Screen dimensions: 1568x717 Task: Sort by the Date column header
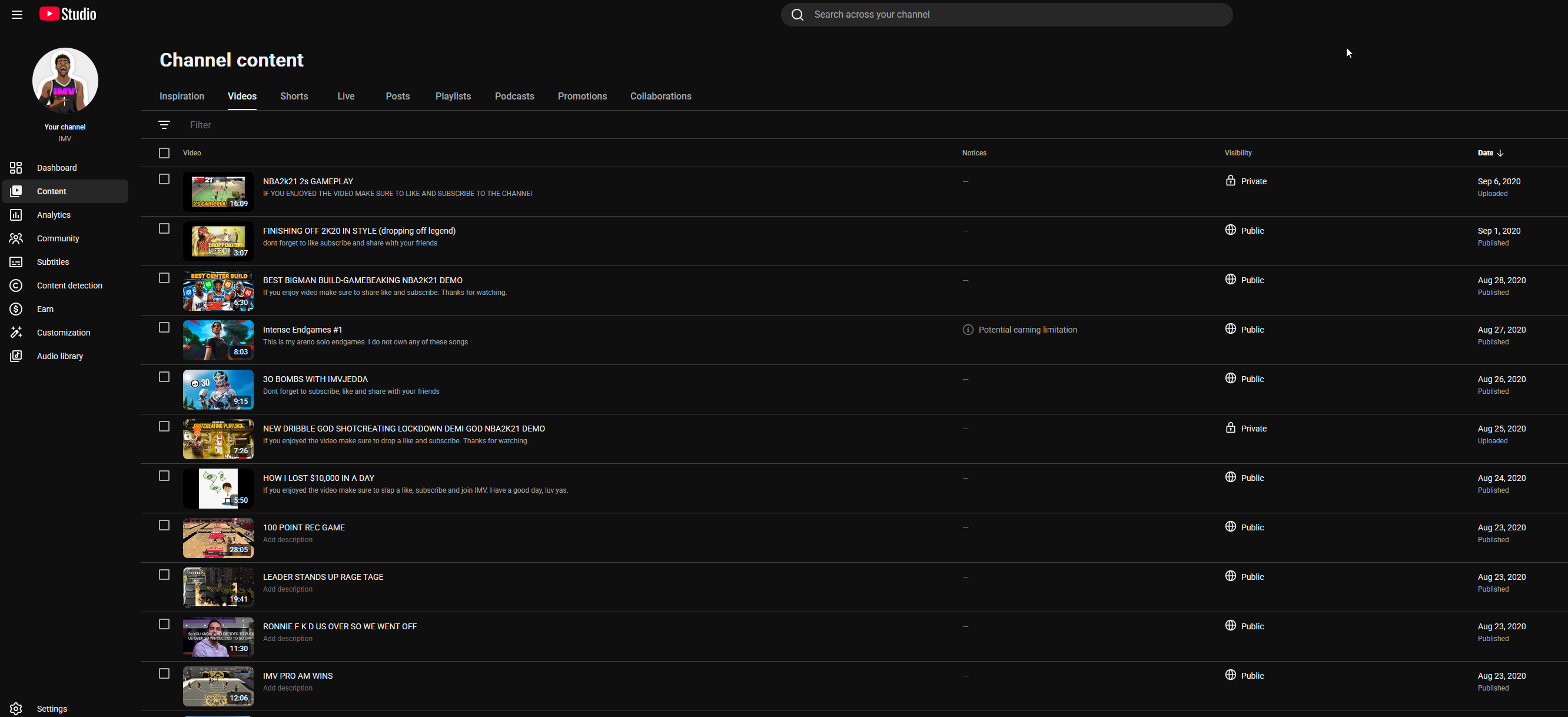(x=1491, y=154)
